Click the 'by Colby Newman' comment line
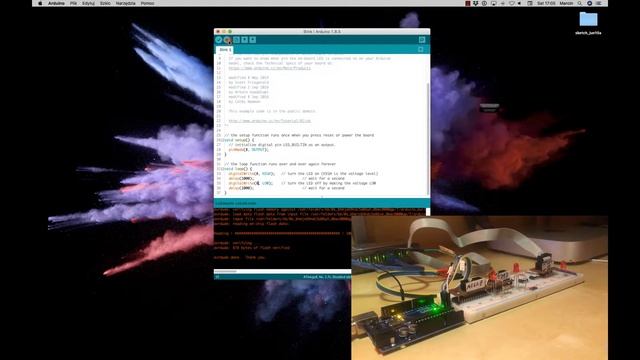The width and height of the screenshot is (640, 360). [244, 102]
